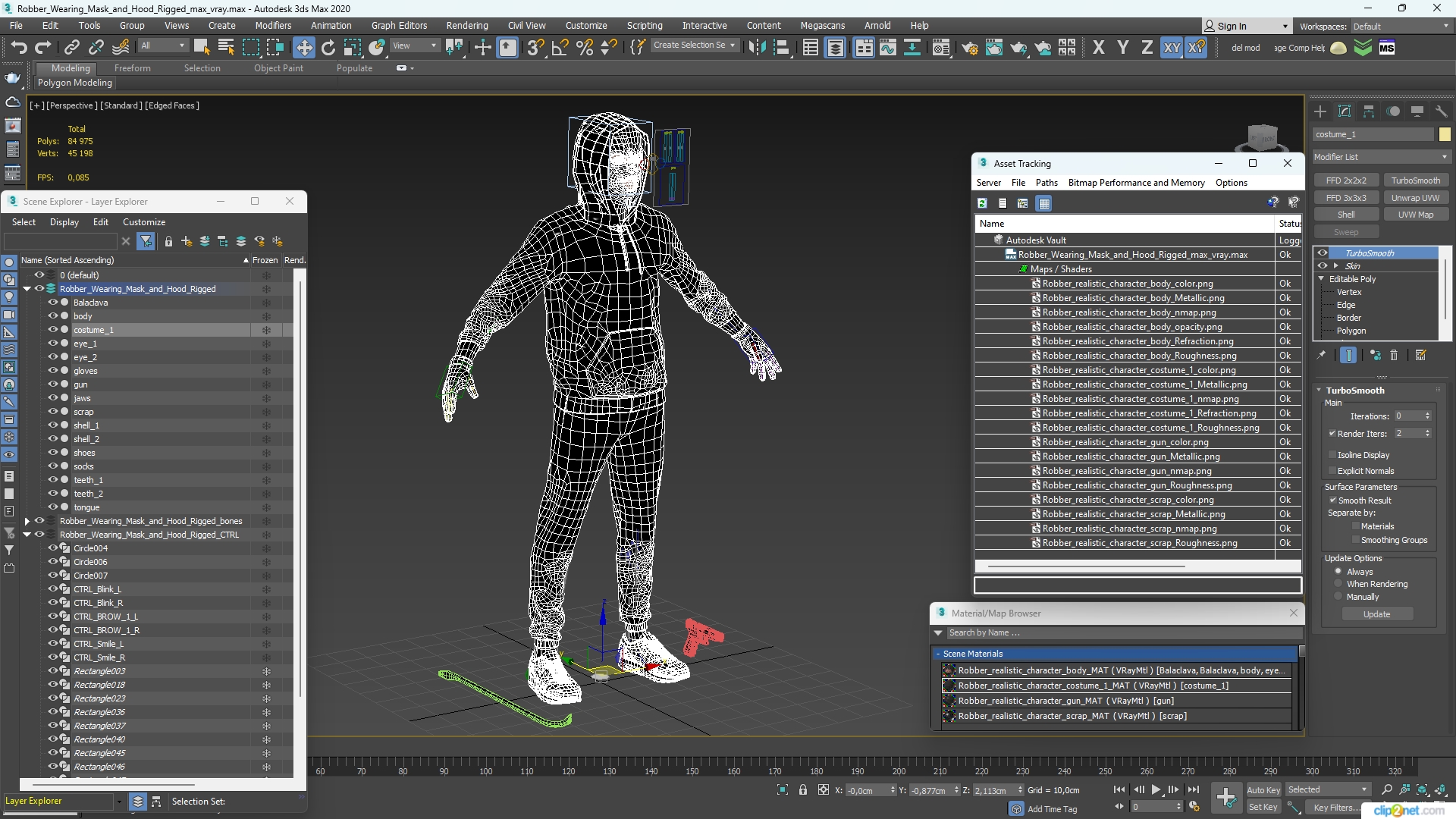Click Configure Modifier Sets icon
This screenshot has width=1456, height=819.
point(1420,355)
